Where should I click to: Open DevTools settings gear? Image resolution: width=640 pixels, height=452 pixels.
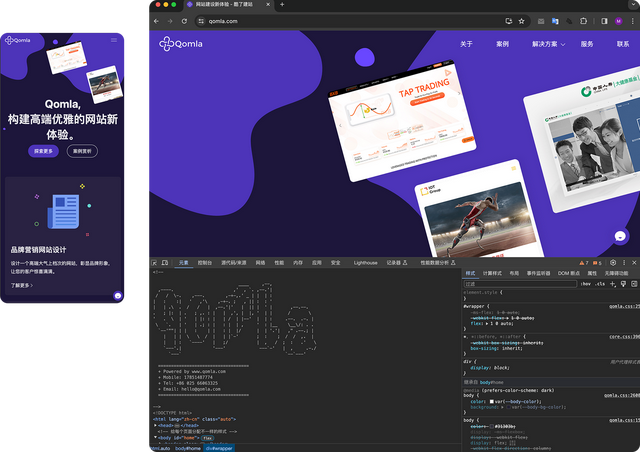[613, 263]
